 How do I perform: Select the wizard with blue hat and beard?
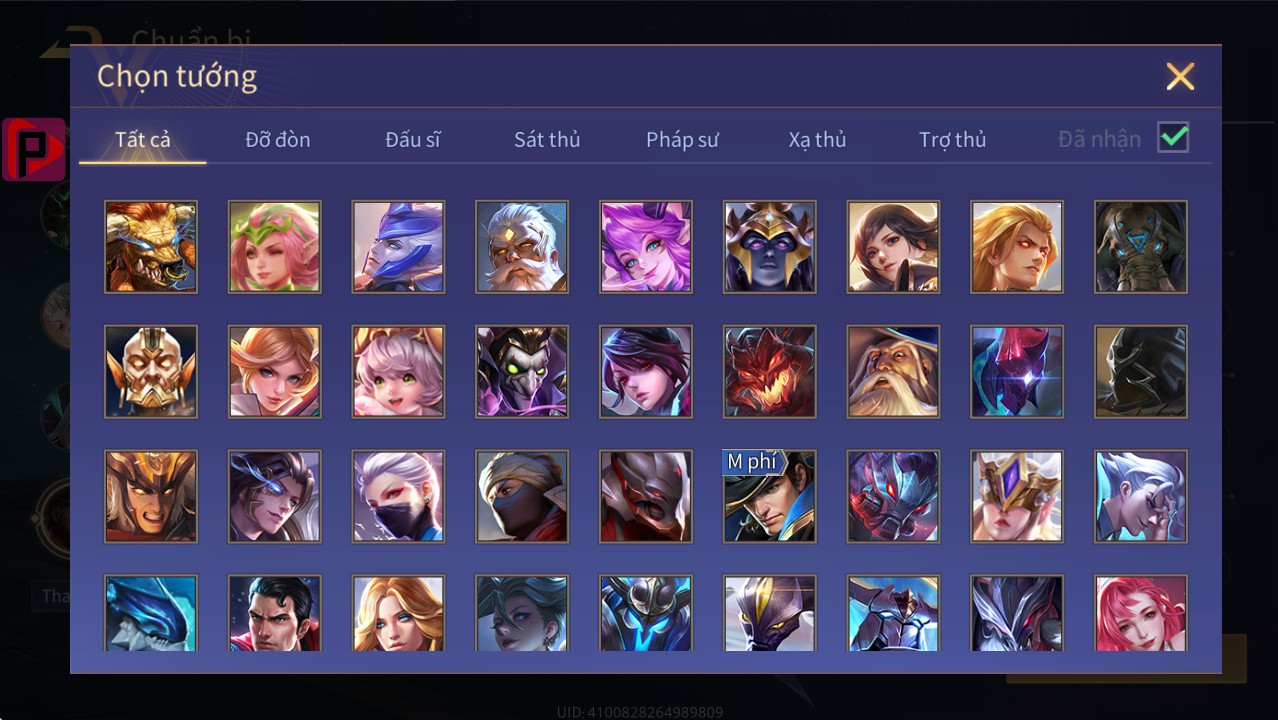pyautogui.click(x=893, y=372)
